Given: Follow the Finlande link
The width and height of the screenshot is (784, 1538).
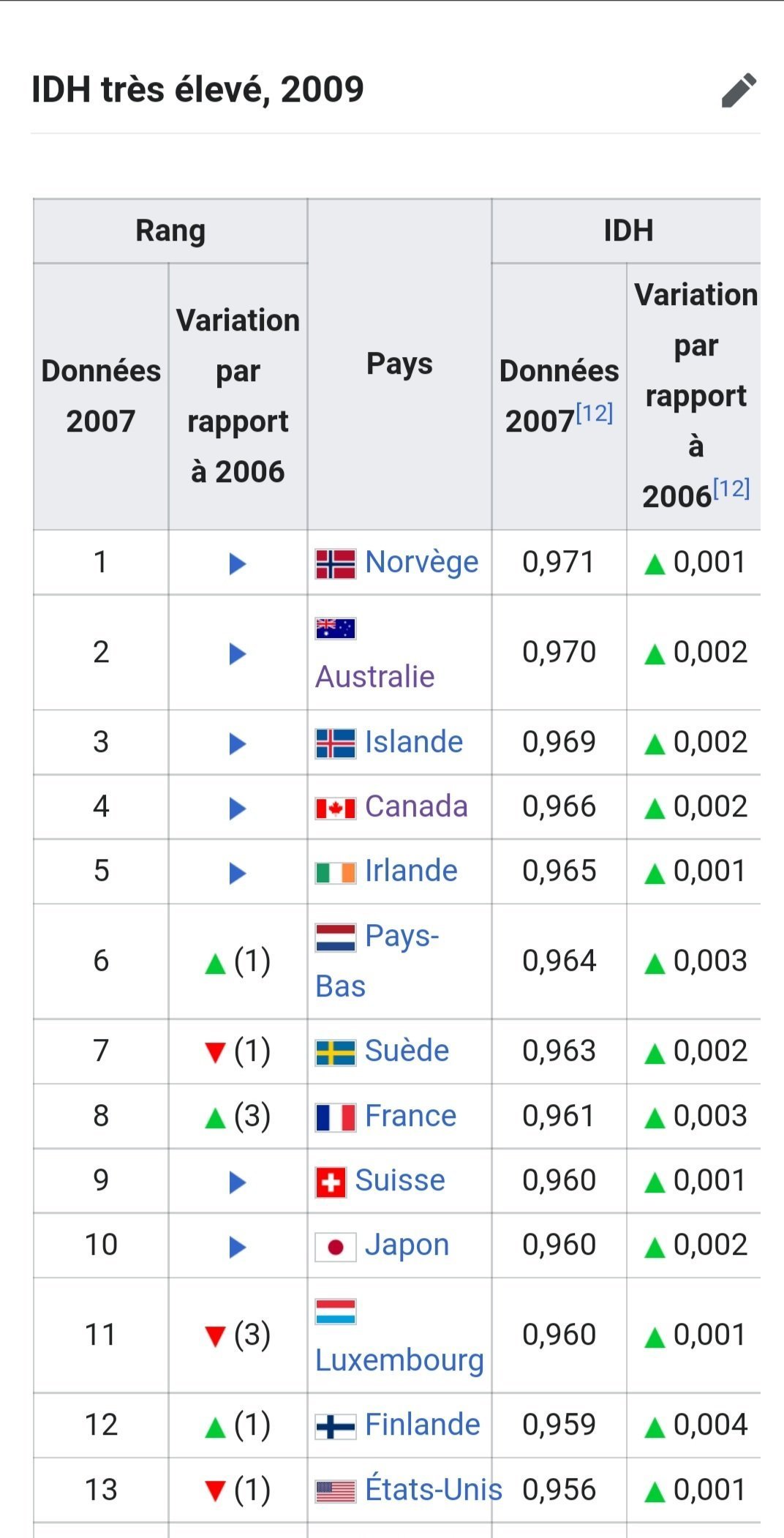Looking at the screenshot, I should click(422, 1425).
